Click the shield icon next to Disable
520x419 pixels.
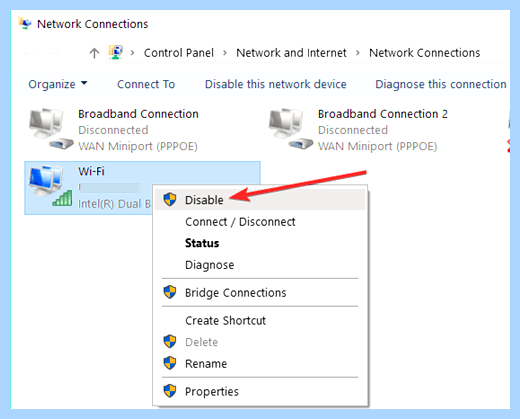(x=170, y=199)
